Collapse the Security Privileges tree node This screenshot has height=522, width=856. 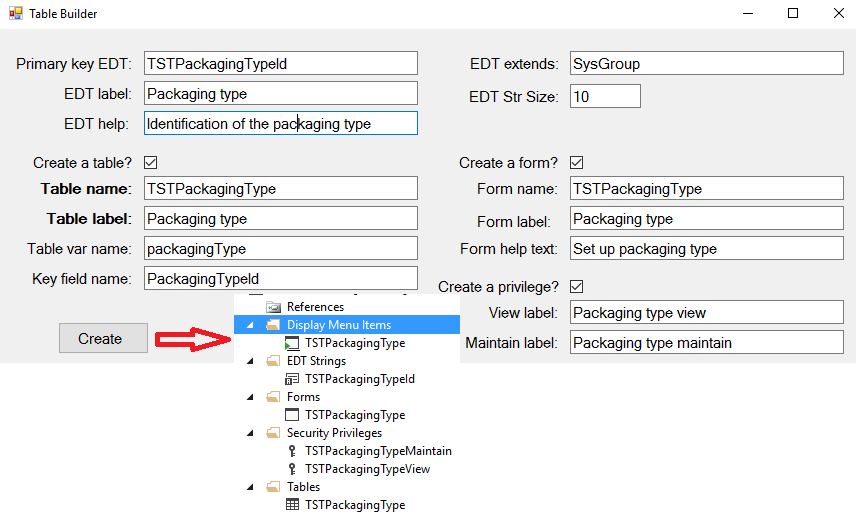coord(251,434)
